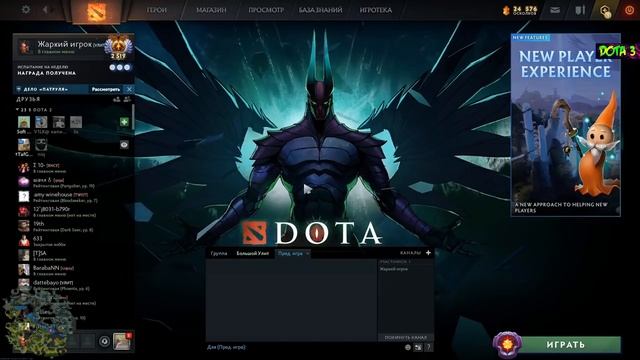640x360 pixels.
Task: Click the chat message input field
Action: coord(304,347)
